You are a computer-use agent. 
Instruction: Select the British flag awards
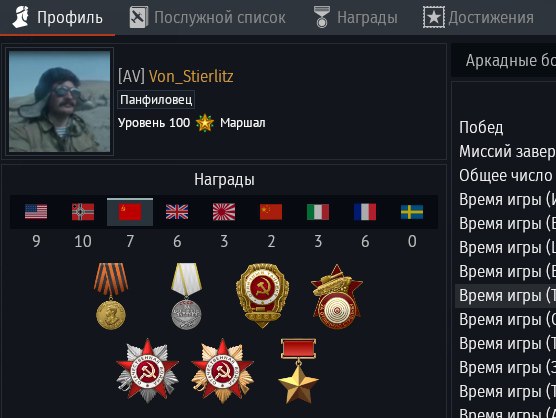click(177, 212)
